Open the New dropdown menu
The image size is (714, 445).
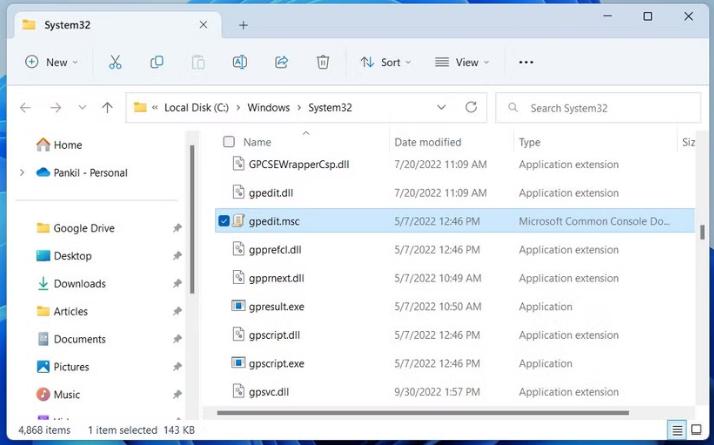pyautogui.click(x=51, y=62)
